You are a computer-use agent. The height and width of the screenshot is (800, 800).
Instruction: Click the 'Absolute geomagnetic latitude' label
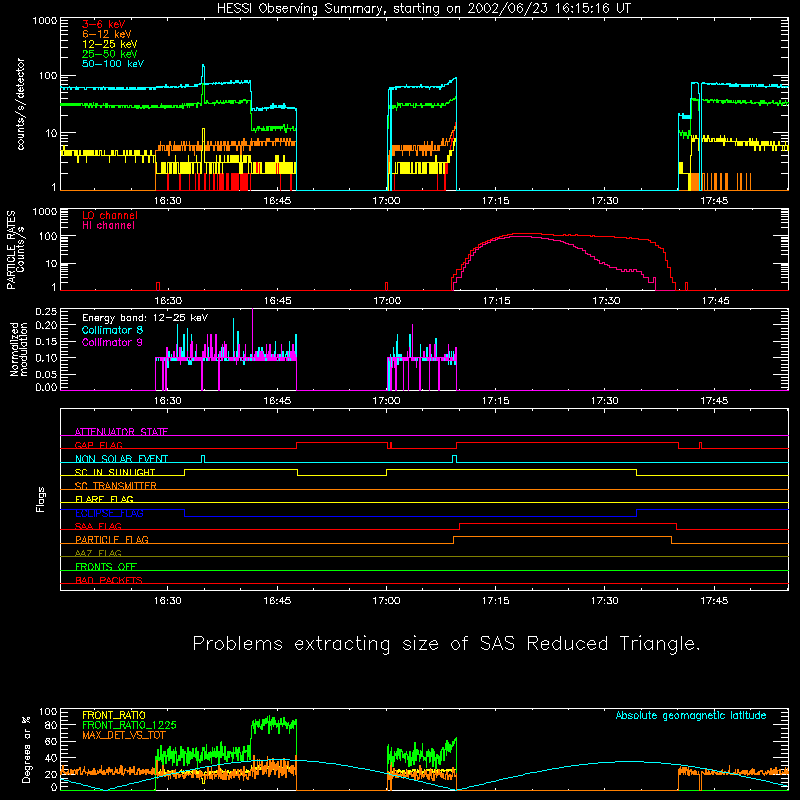click(x=691, y=715)
